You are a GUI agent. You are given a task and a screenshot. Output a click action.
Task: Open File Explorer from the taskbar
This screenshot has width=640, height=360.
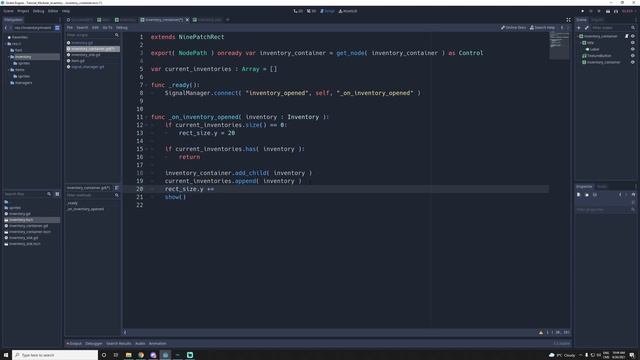[129, 355]
